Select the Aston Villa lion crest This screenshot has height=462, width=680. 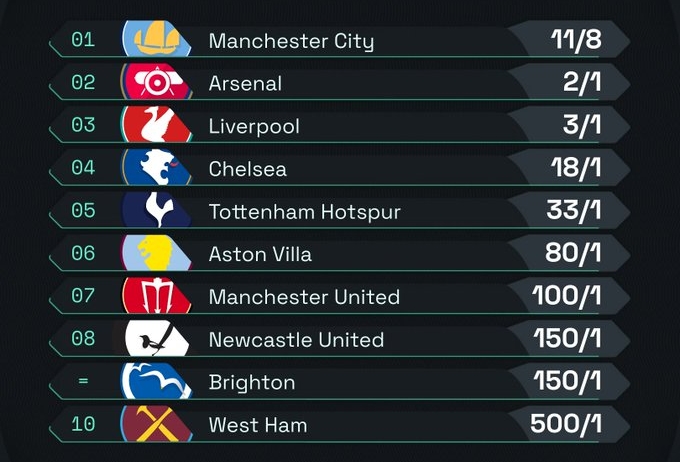pyautogui.click(x=157, y=252)
